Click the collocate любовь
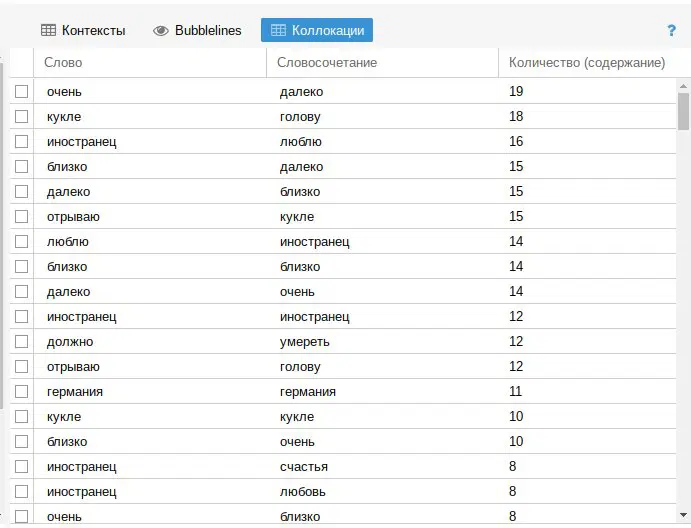 coord(303,491)
